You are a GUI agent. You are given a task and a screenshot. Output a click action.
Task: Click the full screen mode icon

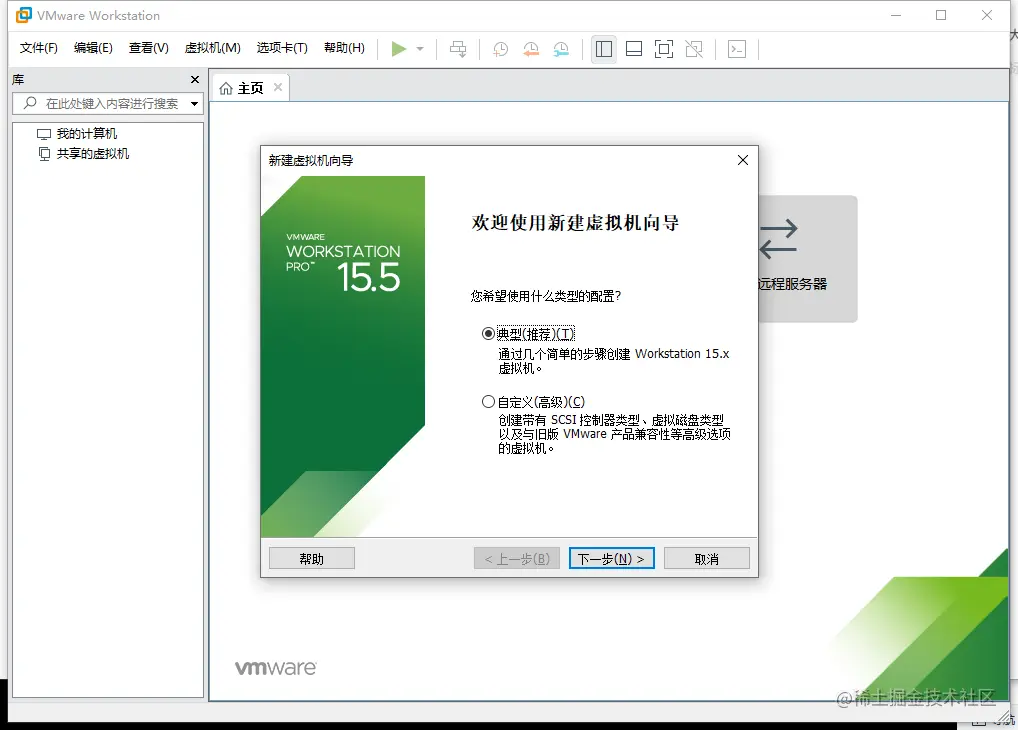pyautogui.click(x=664, y=49)
